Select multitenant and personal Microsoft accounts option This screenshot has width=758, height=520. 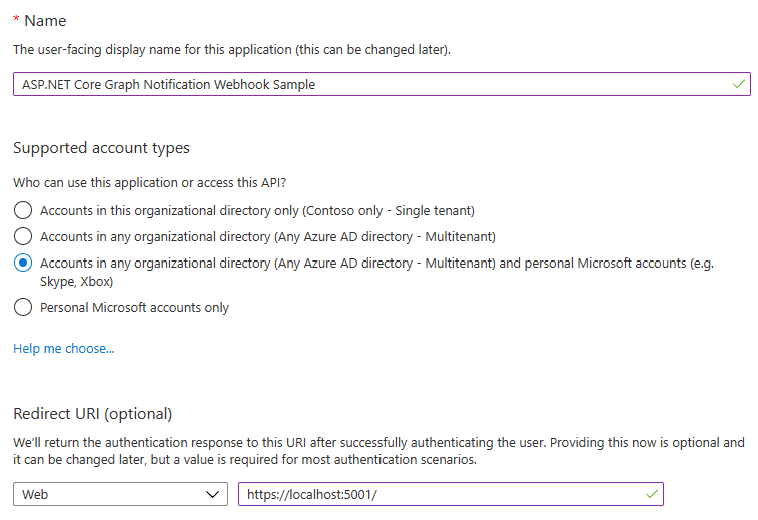point(23,263)
